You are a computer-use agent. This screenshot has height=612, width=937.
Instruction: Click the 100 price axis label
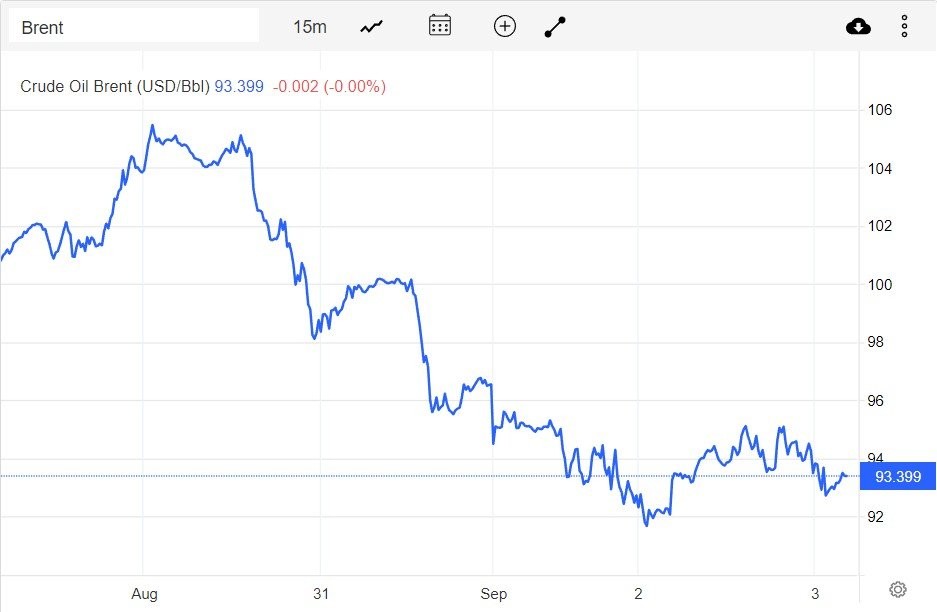tap(880, 285)
